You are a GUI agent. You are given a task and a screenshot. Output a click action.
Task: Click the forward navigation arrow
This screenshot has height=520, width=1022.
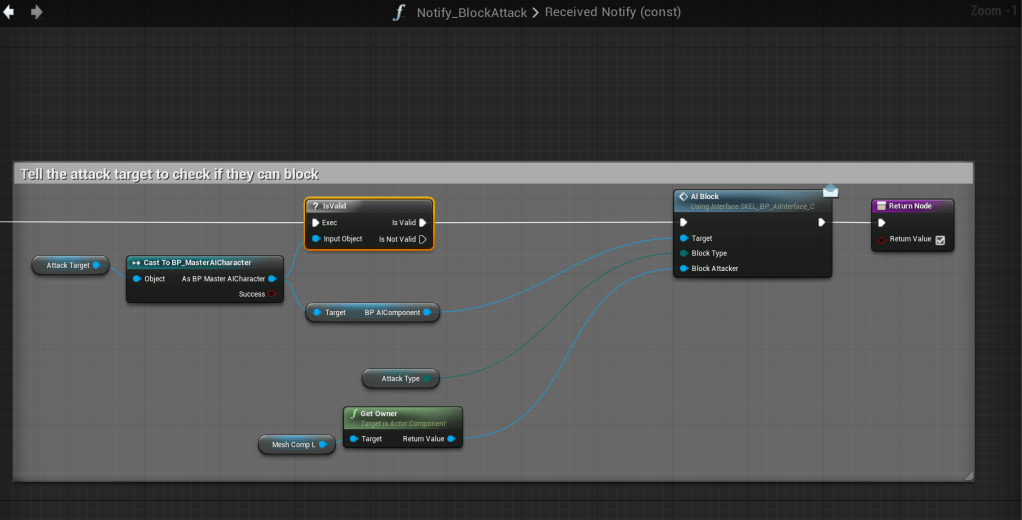(37, 12)
